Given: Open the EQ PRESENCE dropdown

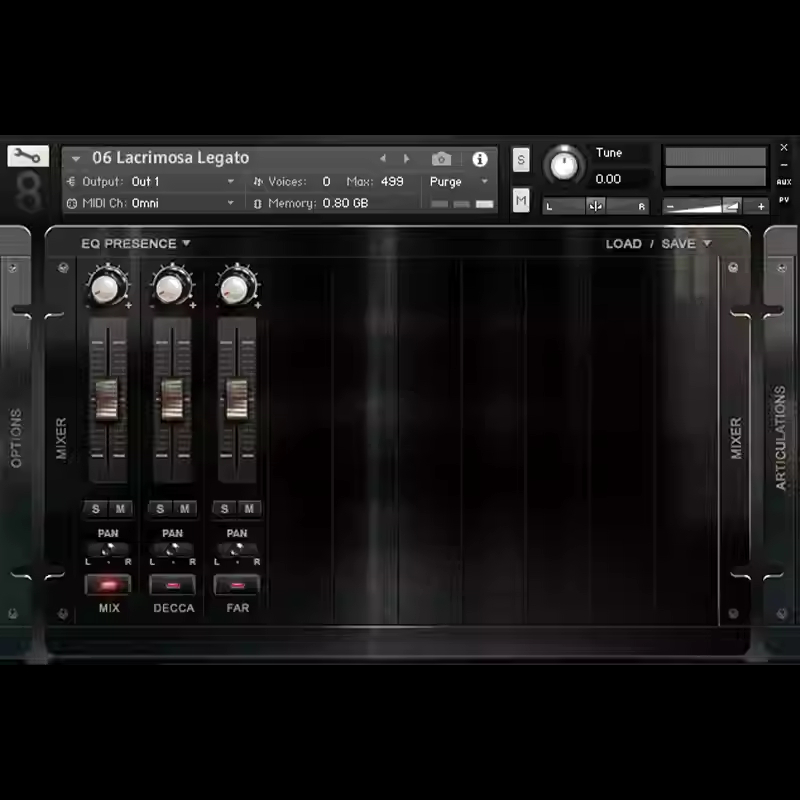Looking at the screenshot, I should [x=136, y=244].
